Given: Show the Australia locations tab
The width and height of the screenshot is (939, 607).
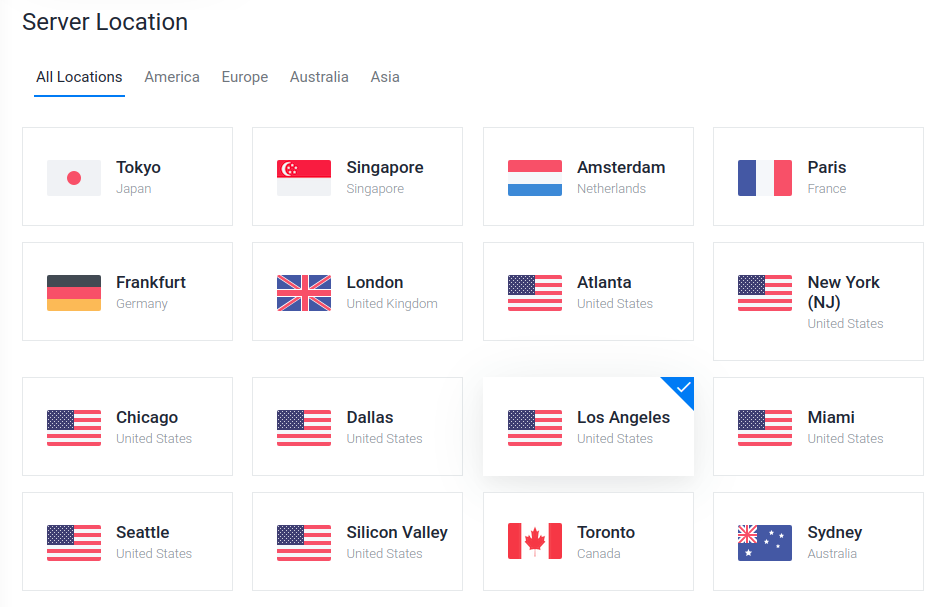Looking at the screenshot, I should pyautogui.click(x=319, y=77).
